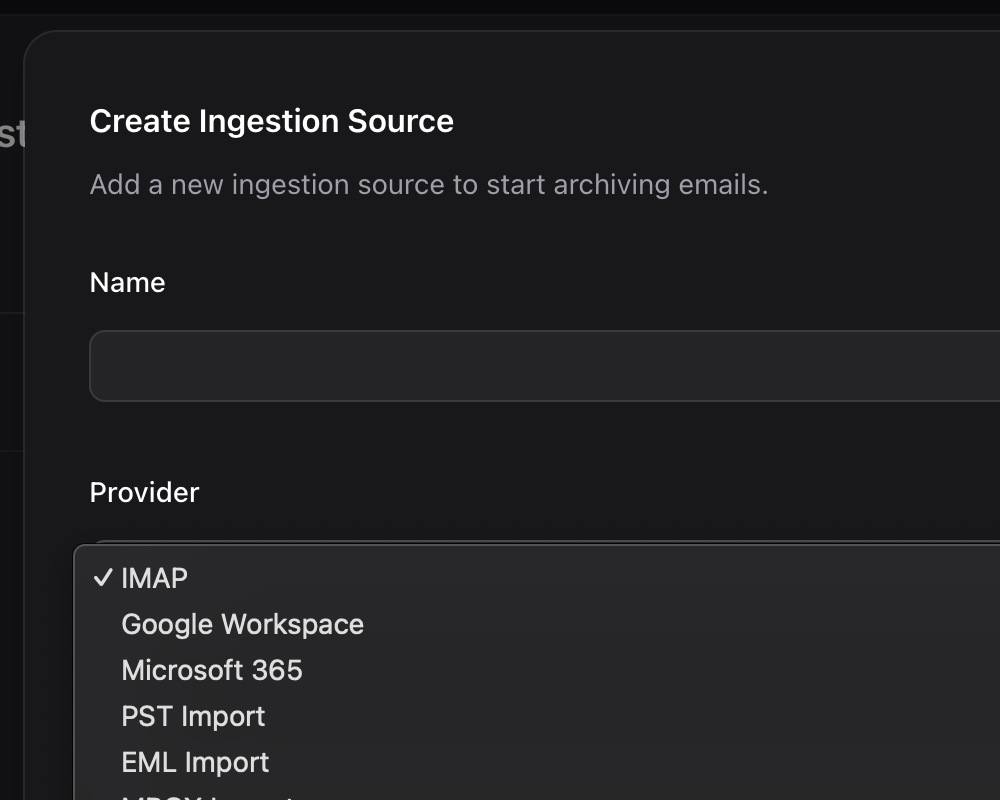
Task: Click the checkmark beside IMAP
Action: 102,579
